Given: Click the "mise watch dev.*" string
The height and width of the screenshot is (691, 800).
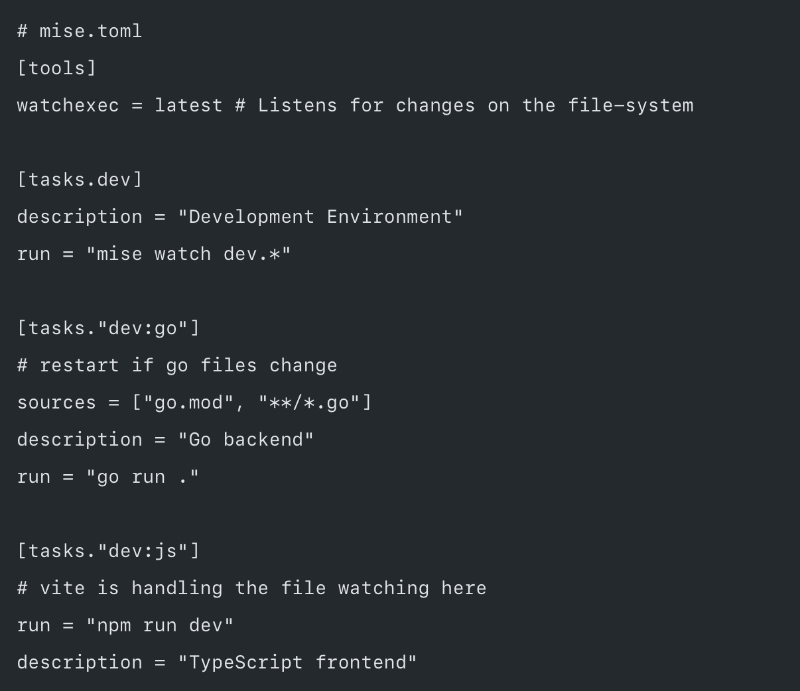Looking at the screenshot, I should pyautogui.click(x=188, y=254).
